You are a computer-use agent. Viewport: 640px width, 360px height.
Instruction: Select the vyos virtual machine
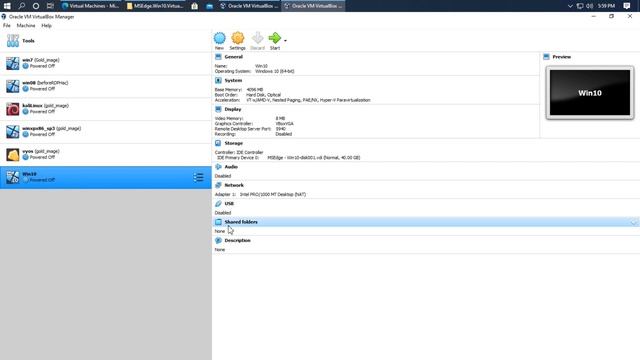(106, 155)
